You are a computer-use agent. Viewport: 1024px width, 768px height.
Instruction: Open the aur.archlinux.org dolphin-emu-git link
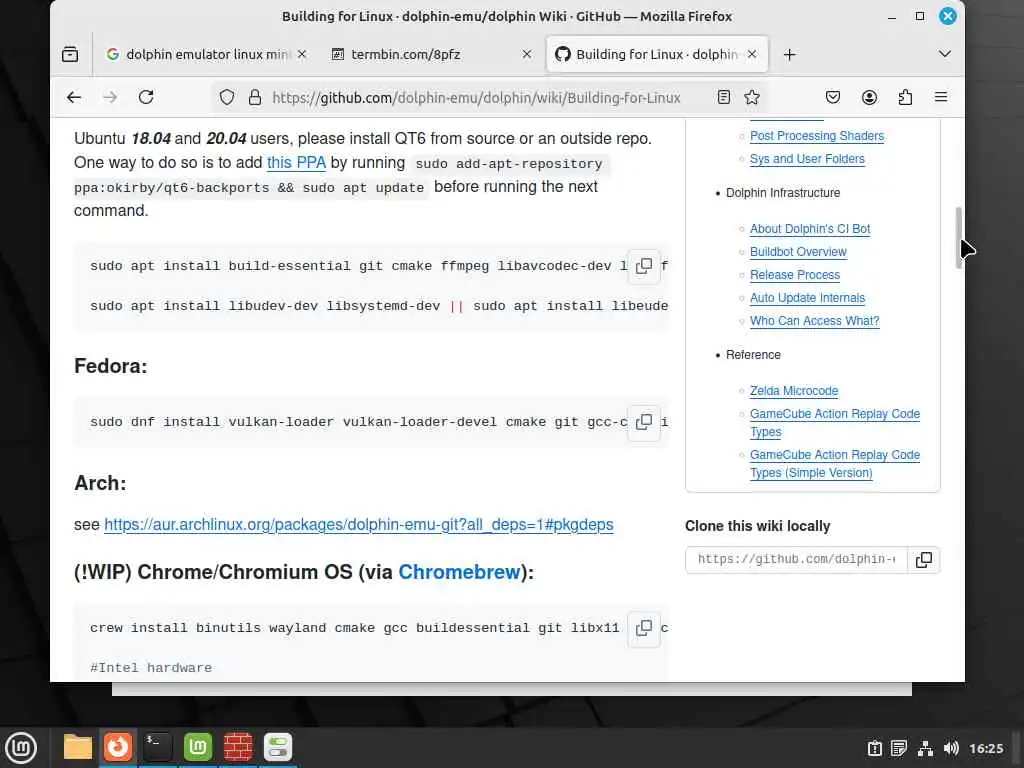click(x=359, y=524)
